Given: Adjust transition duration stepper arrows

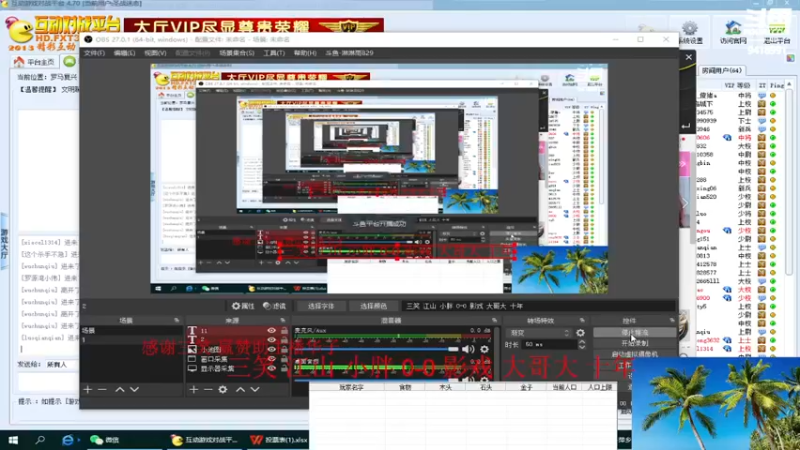Looking at the screenshot, I should [x=582, y=345].
